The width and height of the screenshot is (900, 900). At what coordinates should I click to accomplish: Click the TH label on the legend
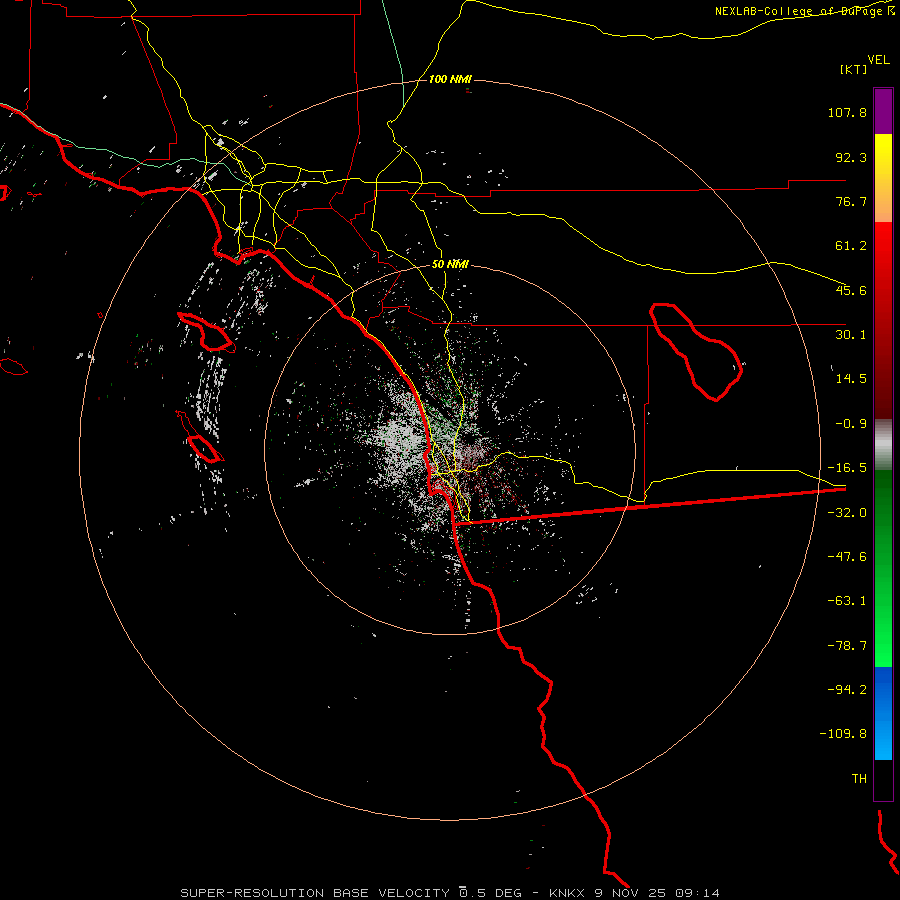(859, 778)
